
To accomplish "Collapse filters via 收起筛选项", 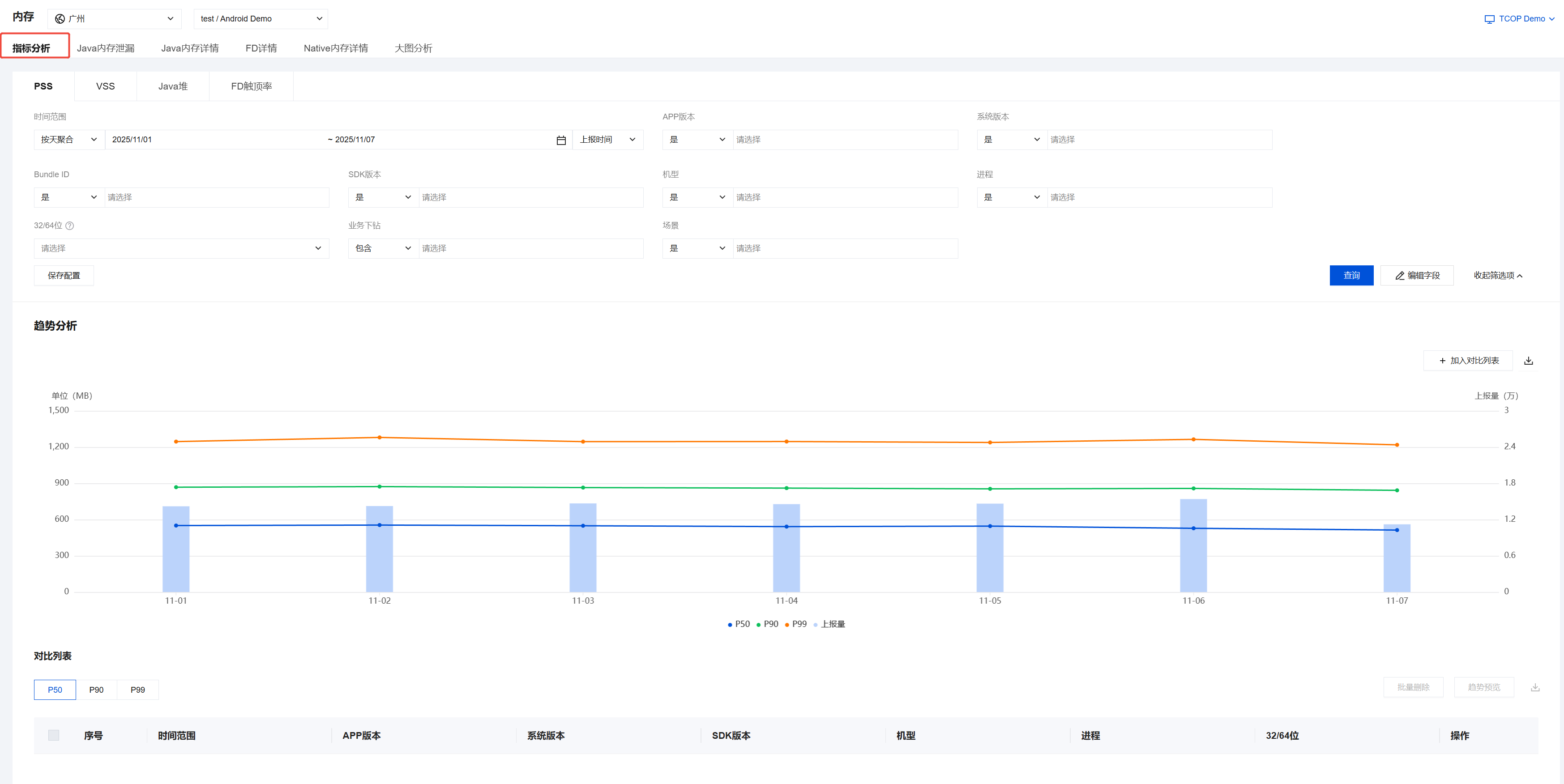I will point(1497,276).
